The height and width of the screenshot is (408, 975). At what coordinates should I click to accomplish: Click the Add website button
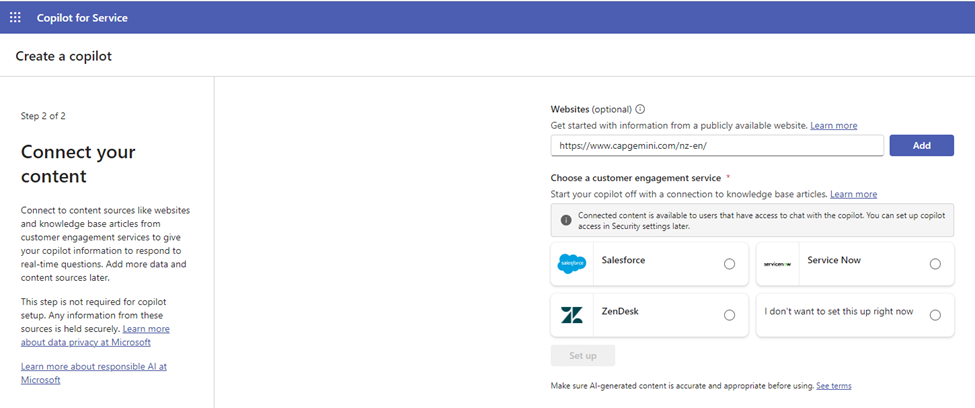pyautogui.click(x=922, y=146)
